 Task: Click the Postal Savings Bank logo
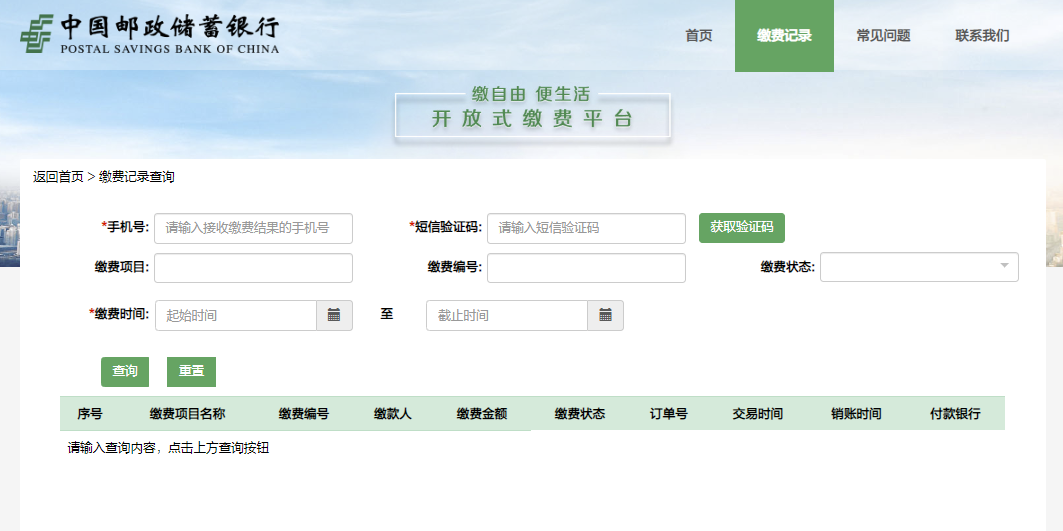tap(150, 35)
